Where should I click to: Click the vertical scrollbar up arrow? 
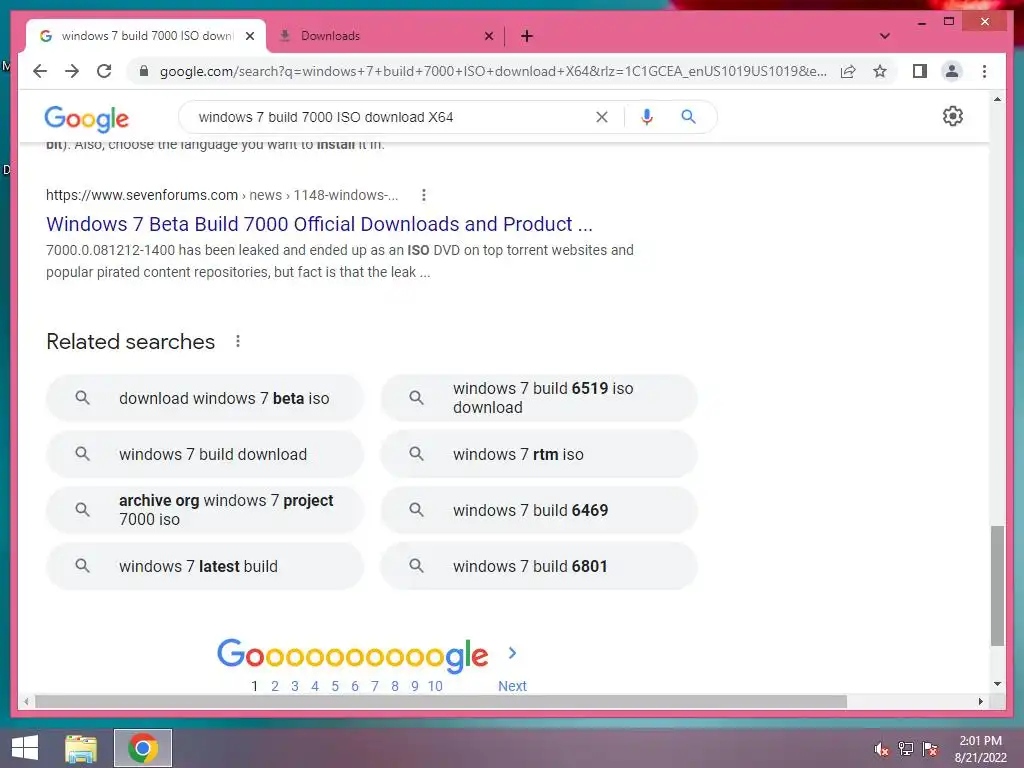(997, 99)
